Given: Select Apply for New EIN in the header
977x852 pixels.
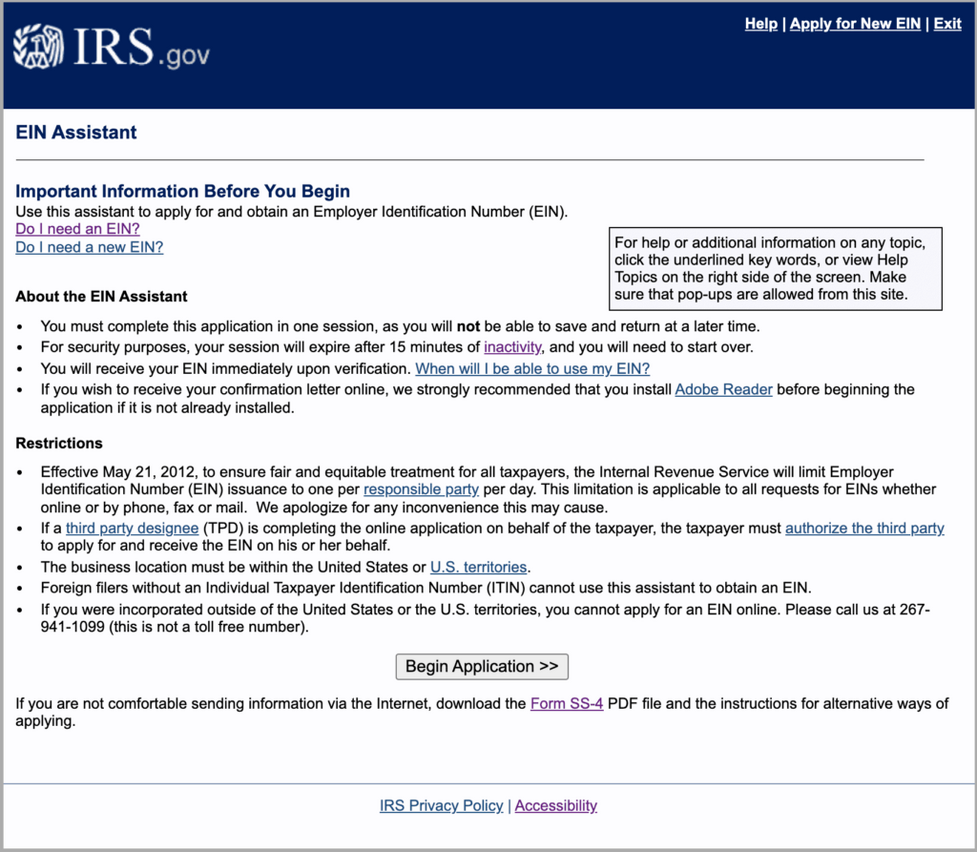Looking at the screenshot, I should pos(855,24).
